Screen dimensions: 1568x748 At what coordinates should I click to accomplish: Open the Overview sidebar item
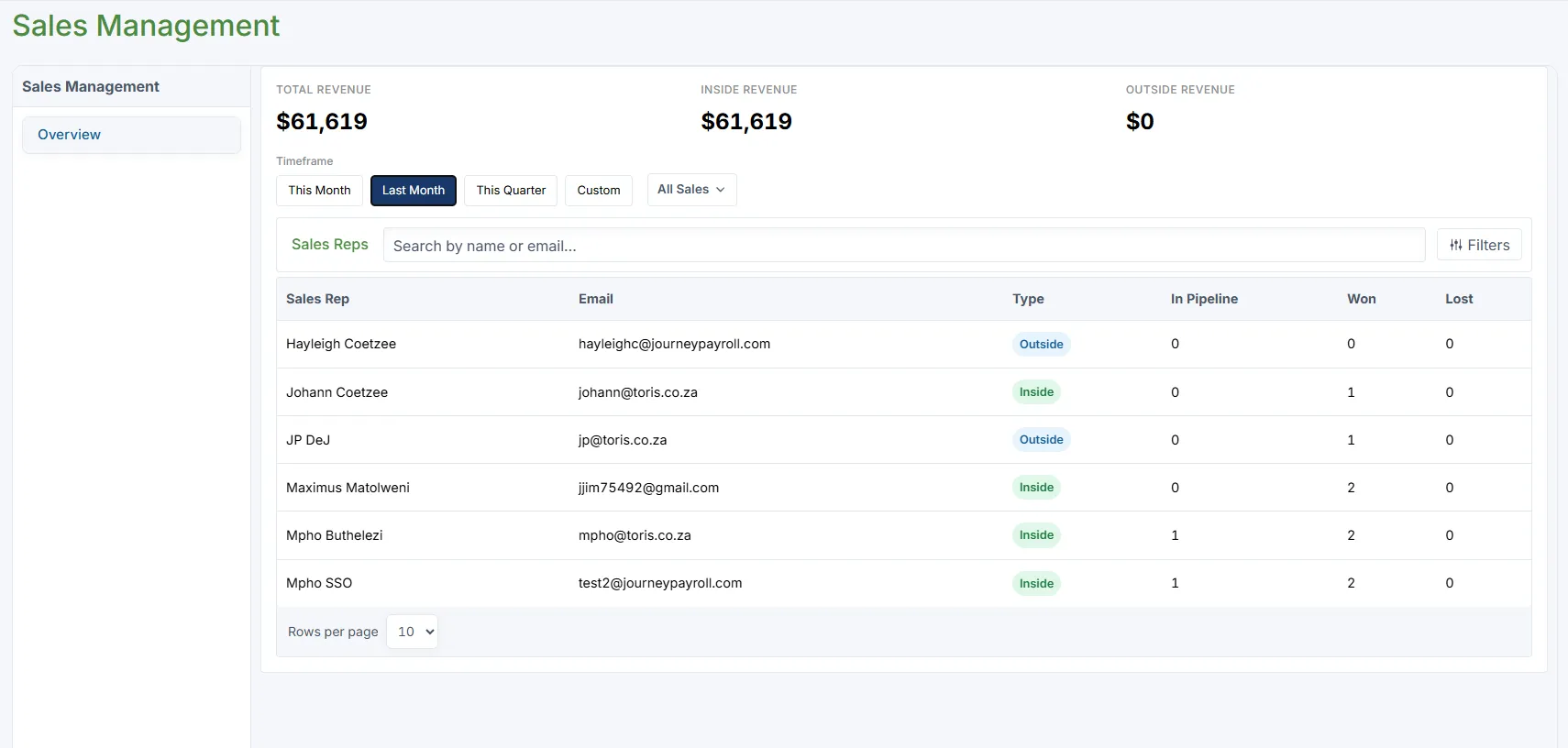coord(131,135)
